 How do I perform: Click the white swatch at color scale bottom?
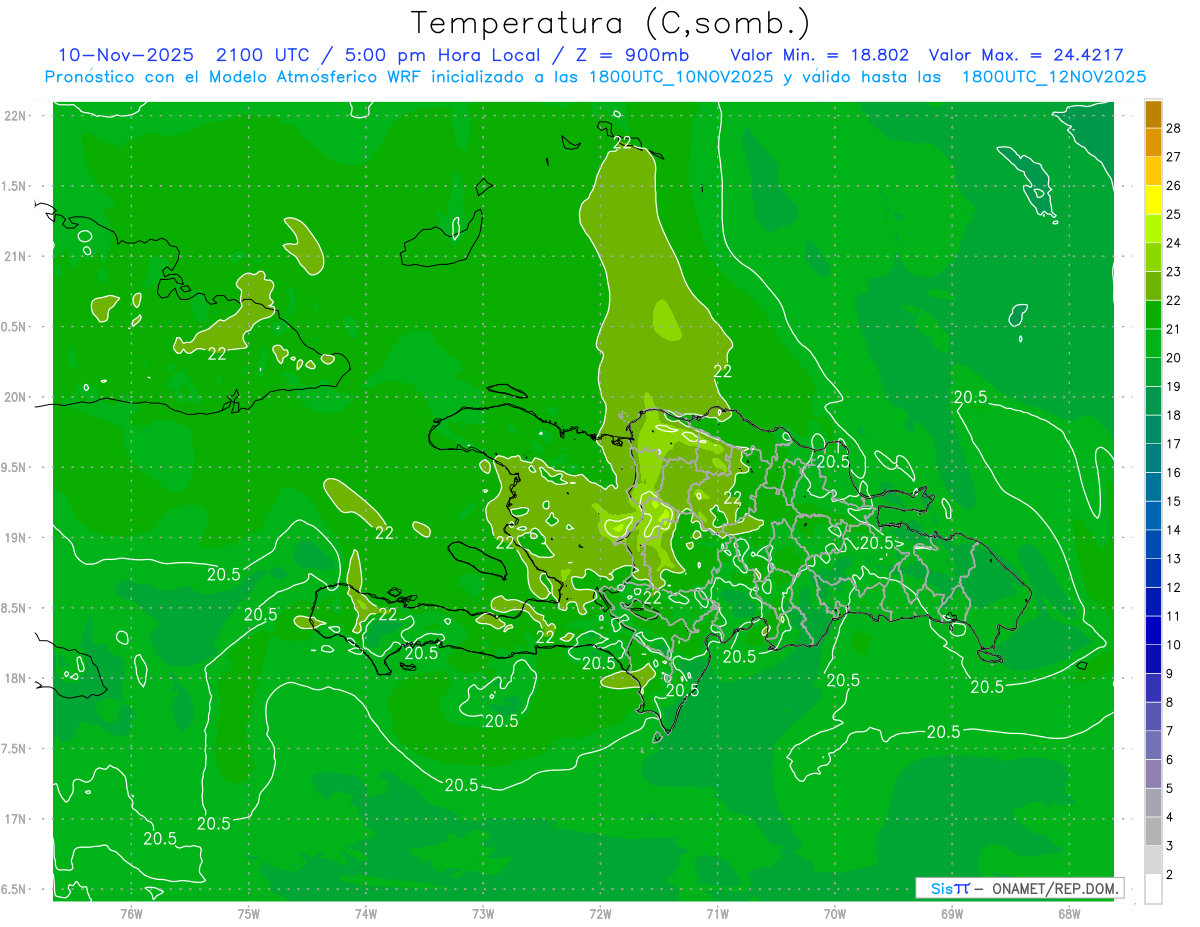[1153, 889]
